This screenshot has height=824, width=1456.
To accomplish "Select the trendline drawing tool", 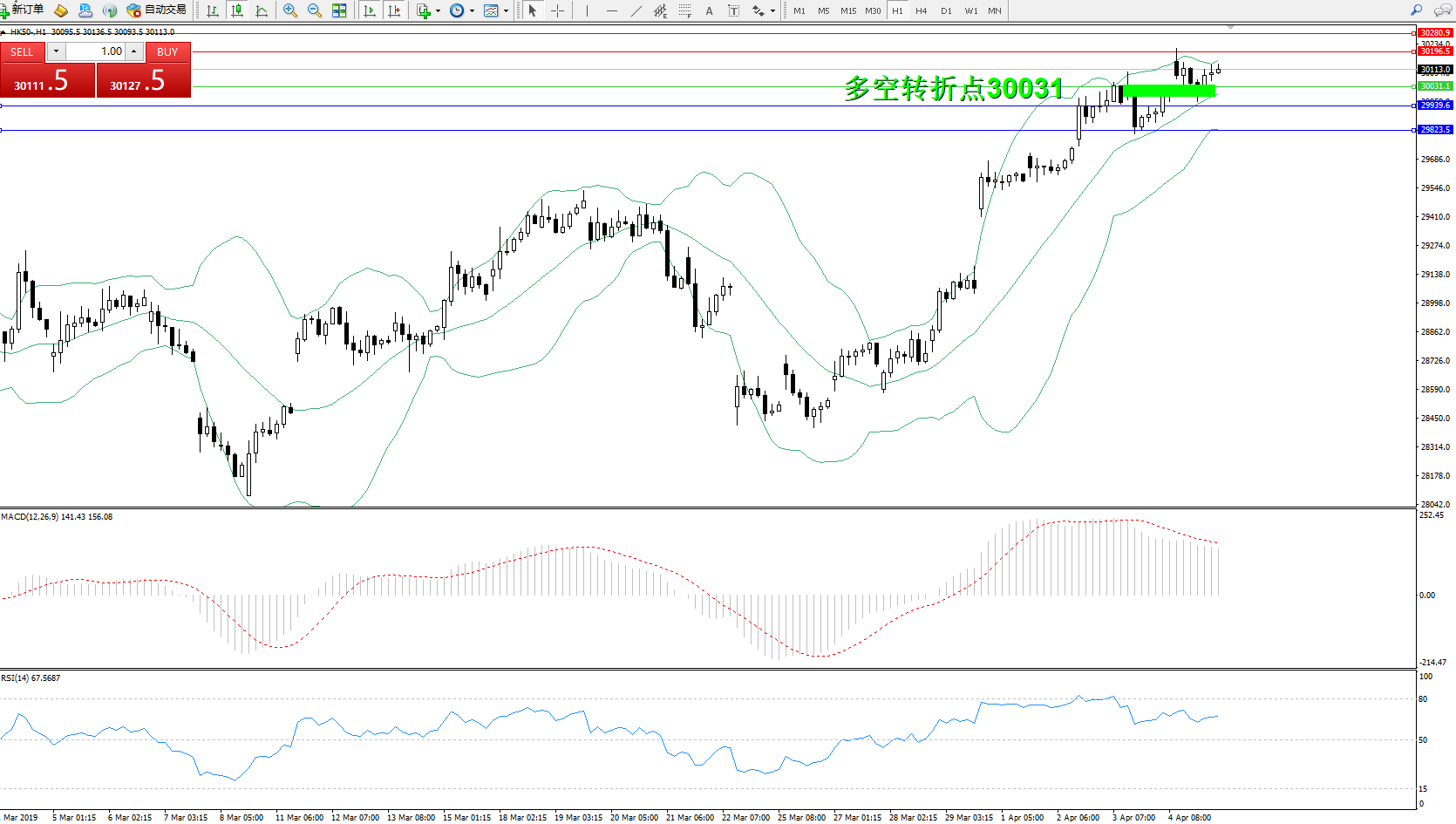I will 636,10.
